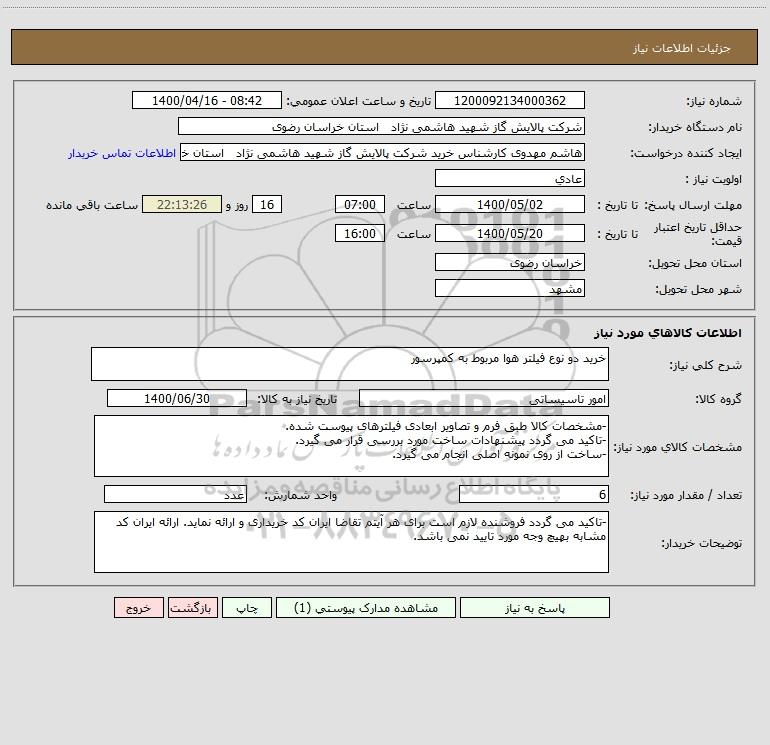
Task: Click the goods group field امور تاسیساتی
Action: [x=484, y=398]
